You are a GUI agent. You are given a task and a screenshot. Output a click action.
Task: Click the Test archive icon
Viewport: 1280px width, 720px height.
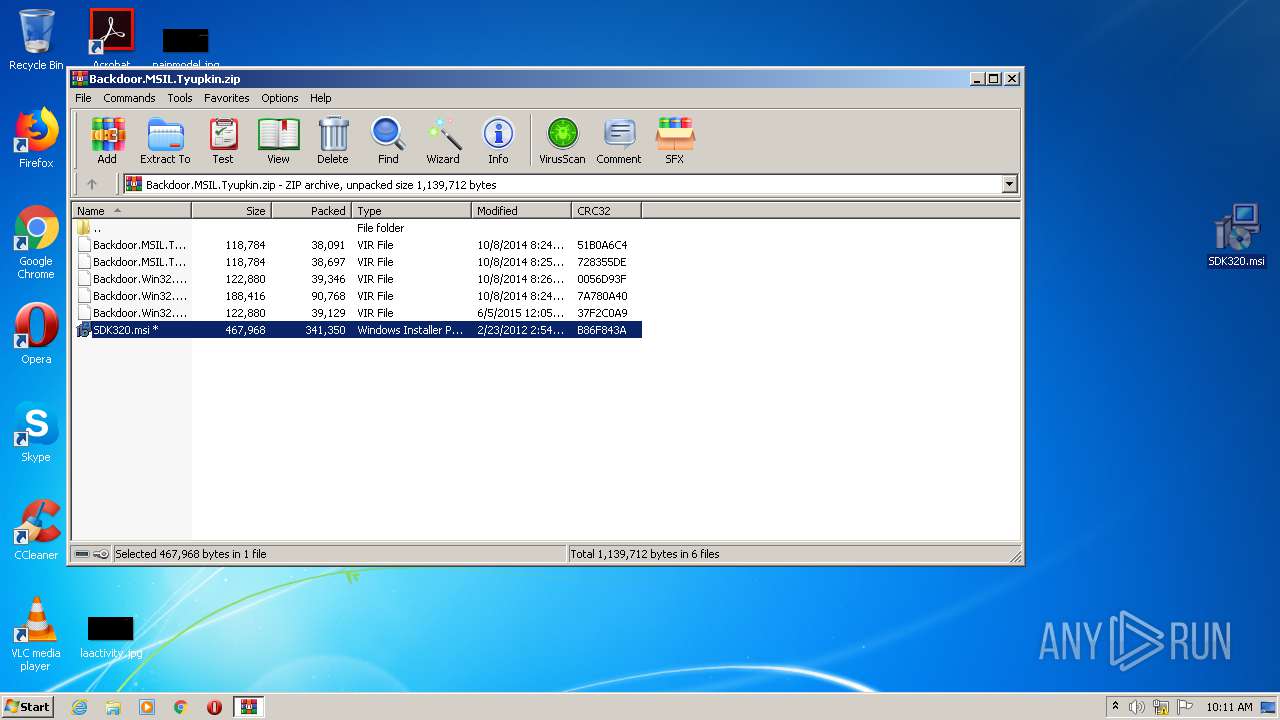pos(223,141)
